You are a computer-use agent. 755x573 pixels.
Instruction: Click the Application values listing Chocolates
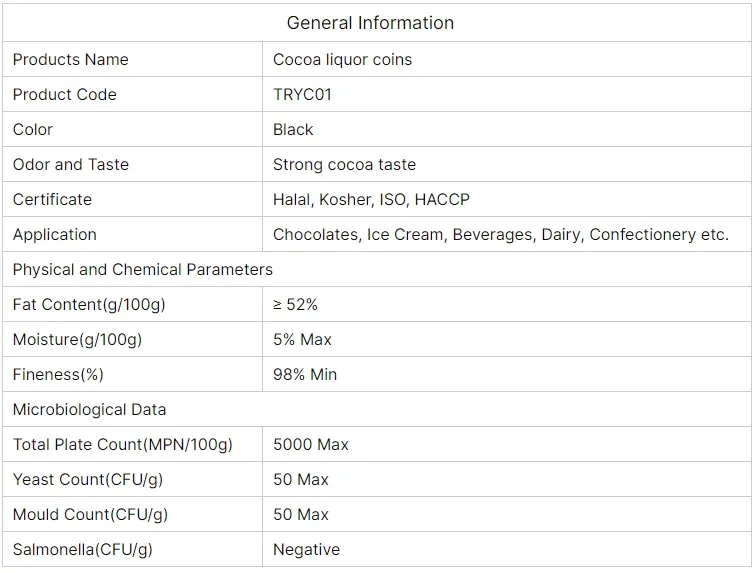click(x=500, y=235)
